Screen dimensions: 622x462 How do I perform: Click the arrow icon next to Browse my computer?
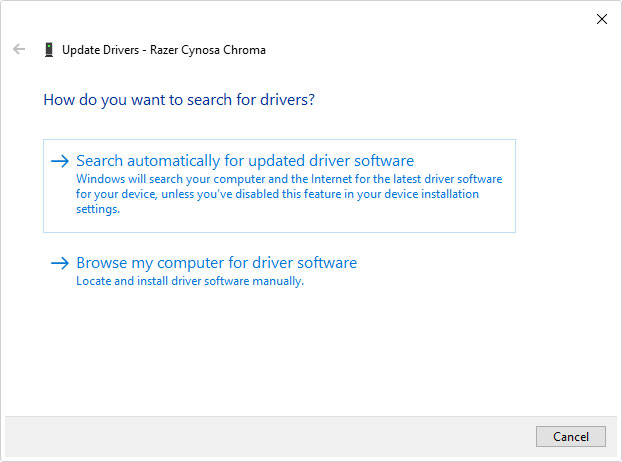coord(60,263)
